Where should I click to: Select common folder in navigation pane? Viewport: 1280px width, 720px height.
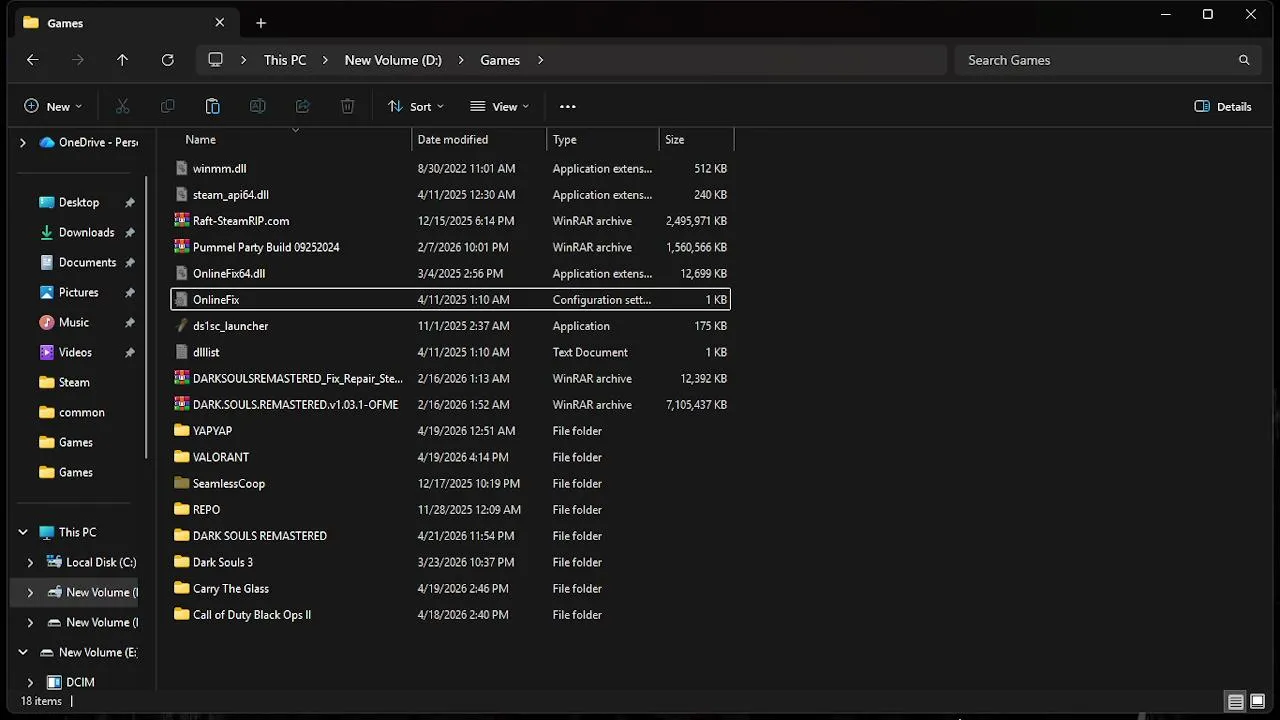point(81,412)
